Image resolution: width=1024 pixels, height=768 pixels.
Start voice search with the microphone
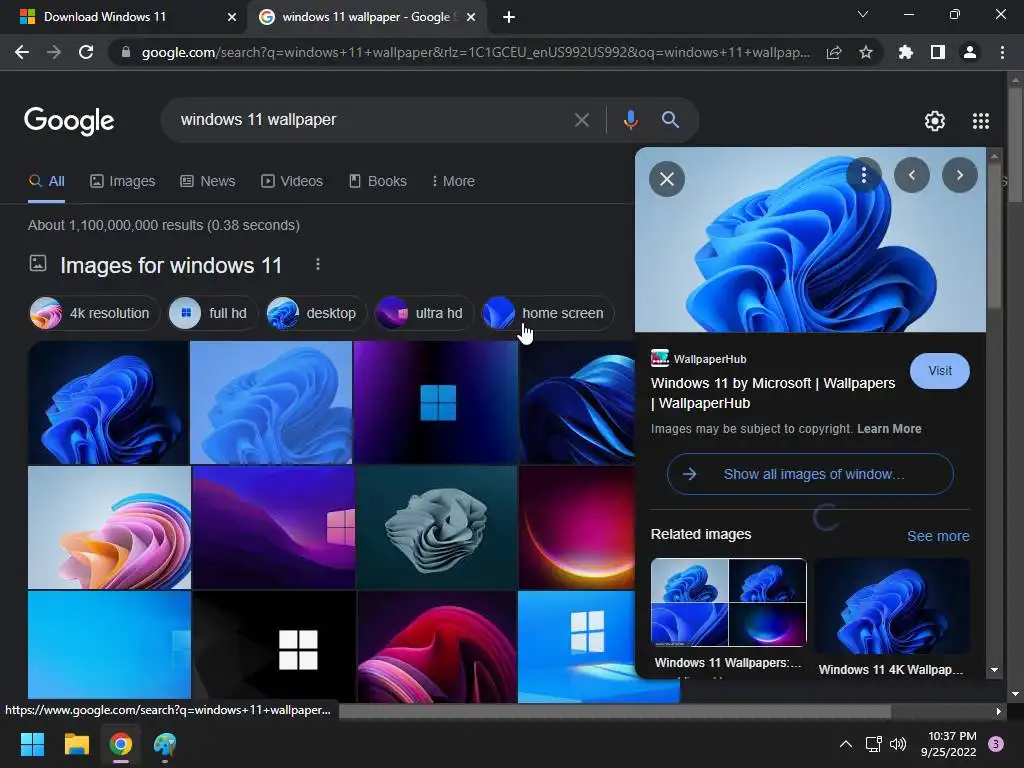tap(630, 120)
